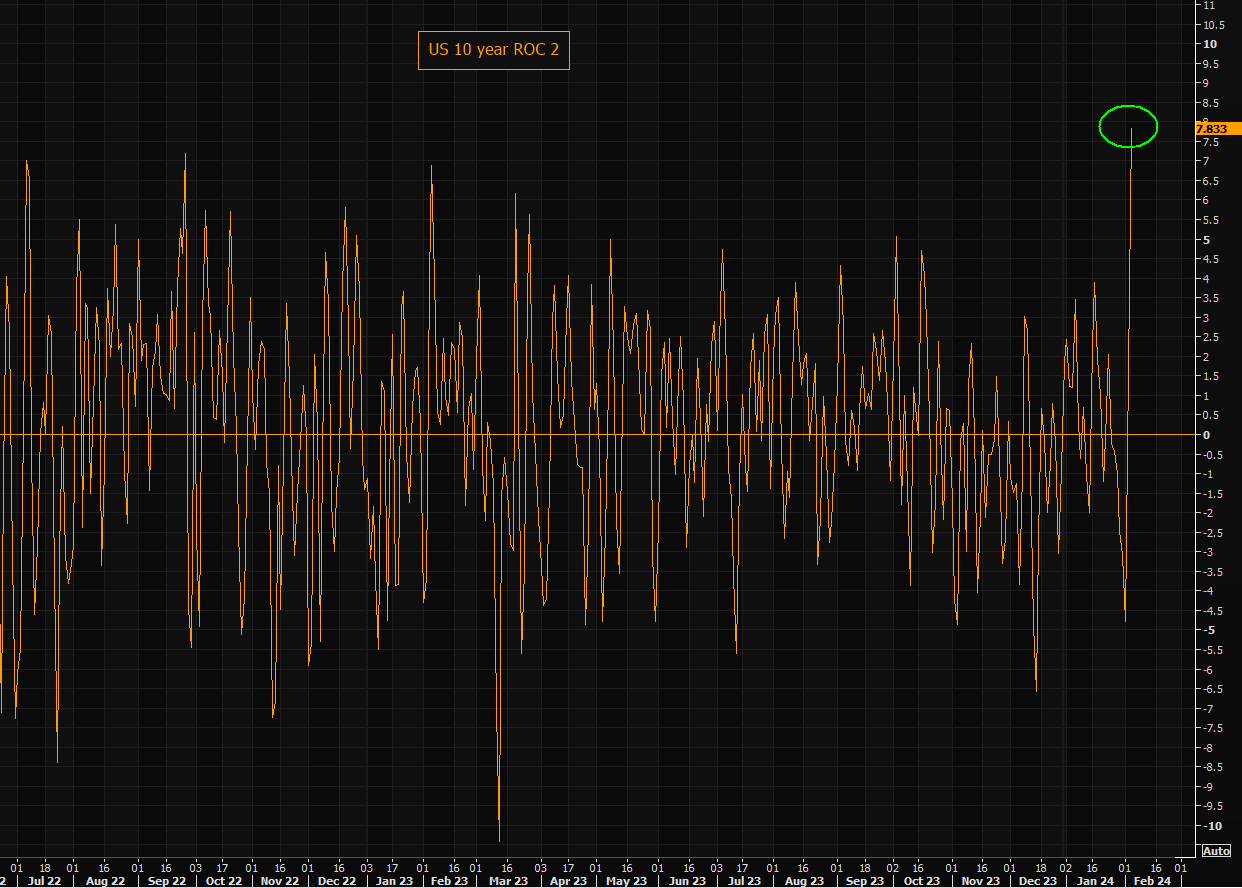Click the 5 tick on the value axis
The height and width of the screenshot is (888, 1242).
coord(1207,240)
